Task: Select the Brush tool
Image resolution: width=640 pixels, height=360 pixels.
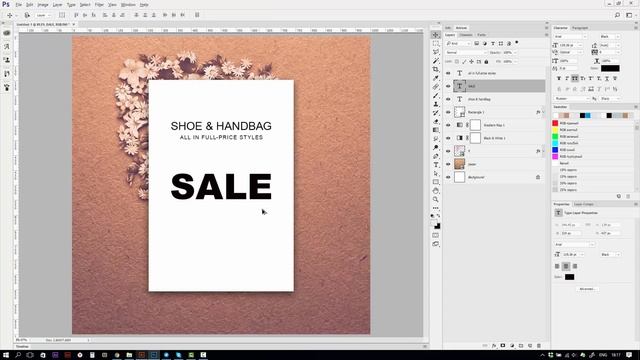Action: pos(436,96)
